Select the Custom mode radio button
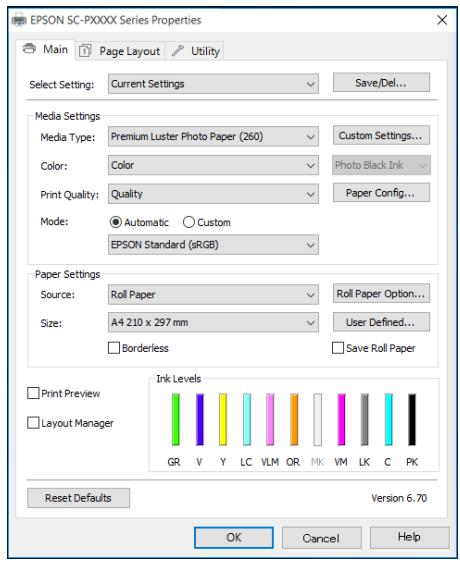 (x=189, y=222)
